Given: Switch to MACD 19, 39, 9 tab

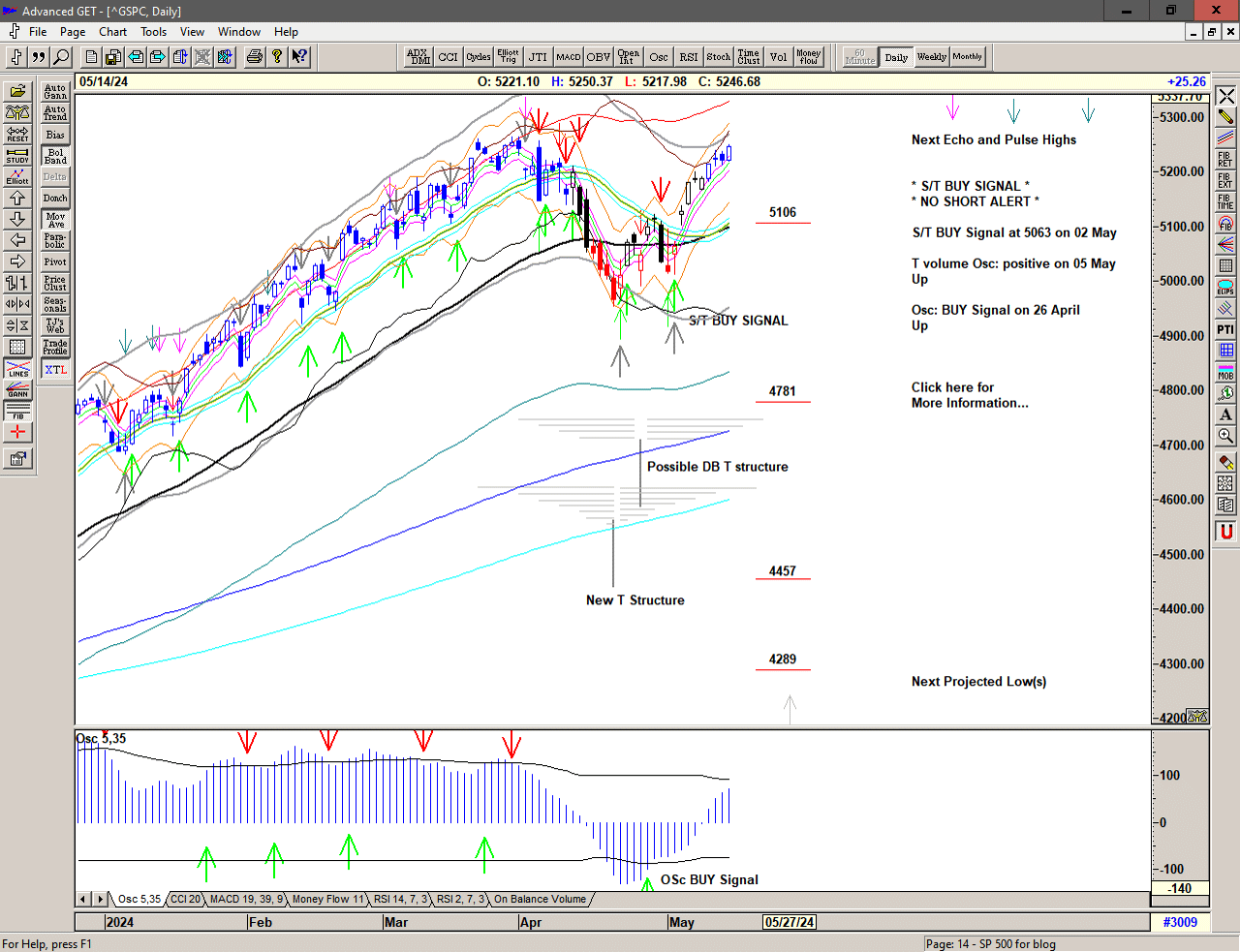Looking at the screenshot, I should pos(246,900).
